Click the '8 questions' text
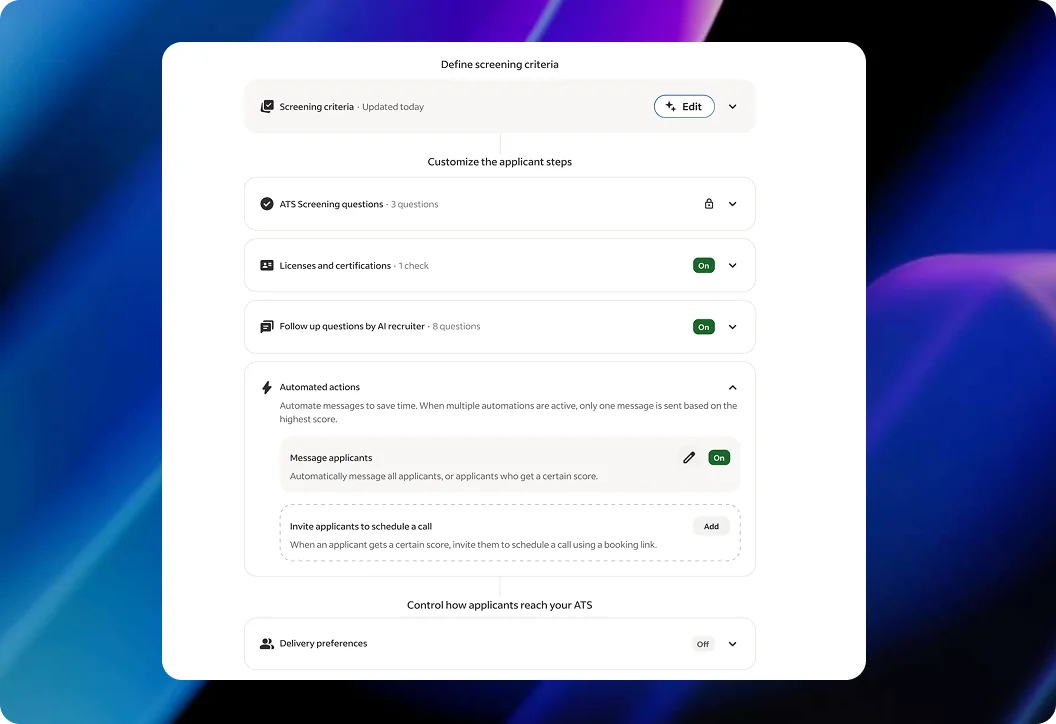Viewport: 1056px width, 724px height. tap(457, 326)
